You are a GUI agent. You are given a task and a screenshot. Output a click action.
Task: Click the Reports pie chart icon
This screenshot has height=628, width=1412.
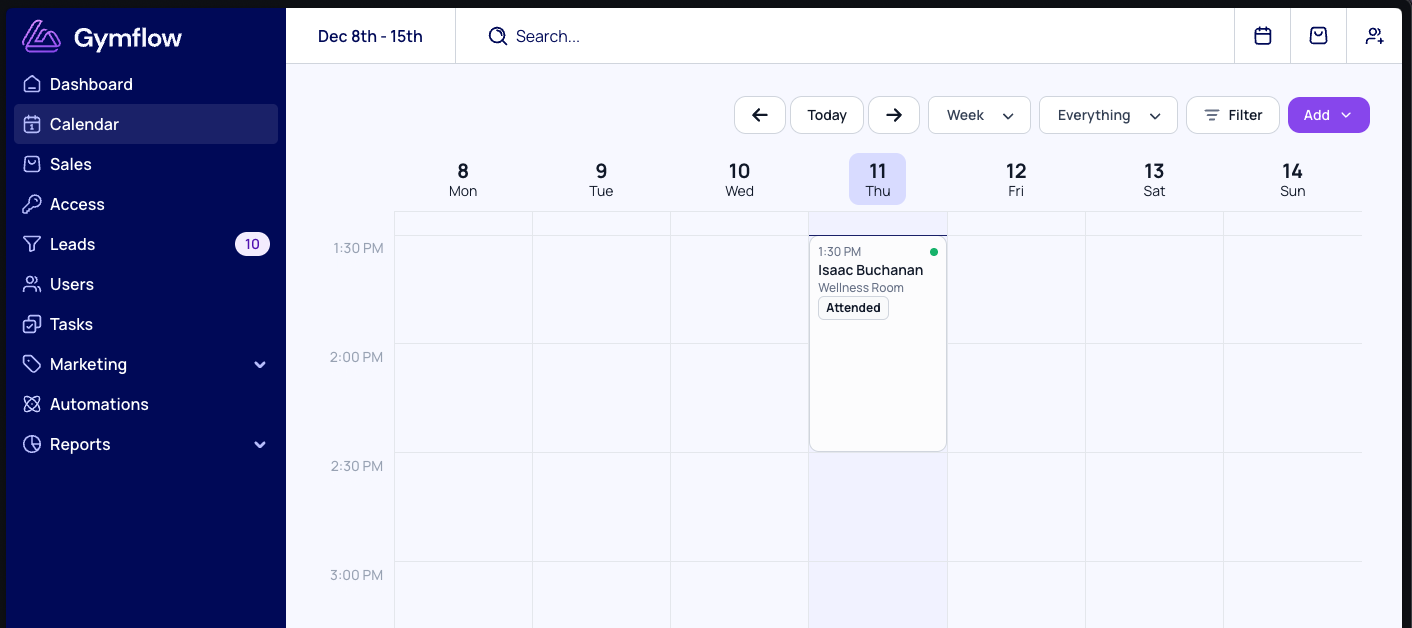32,444
